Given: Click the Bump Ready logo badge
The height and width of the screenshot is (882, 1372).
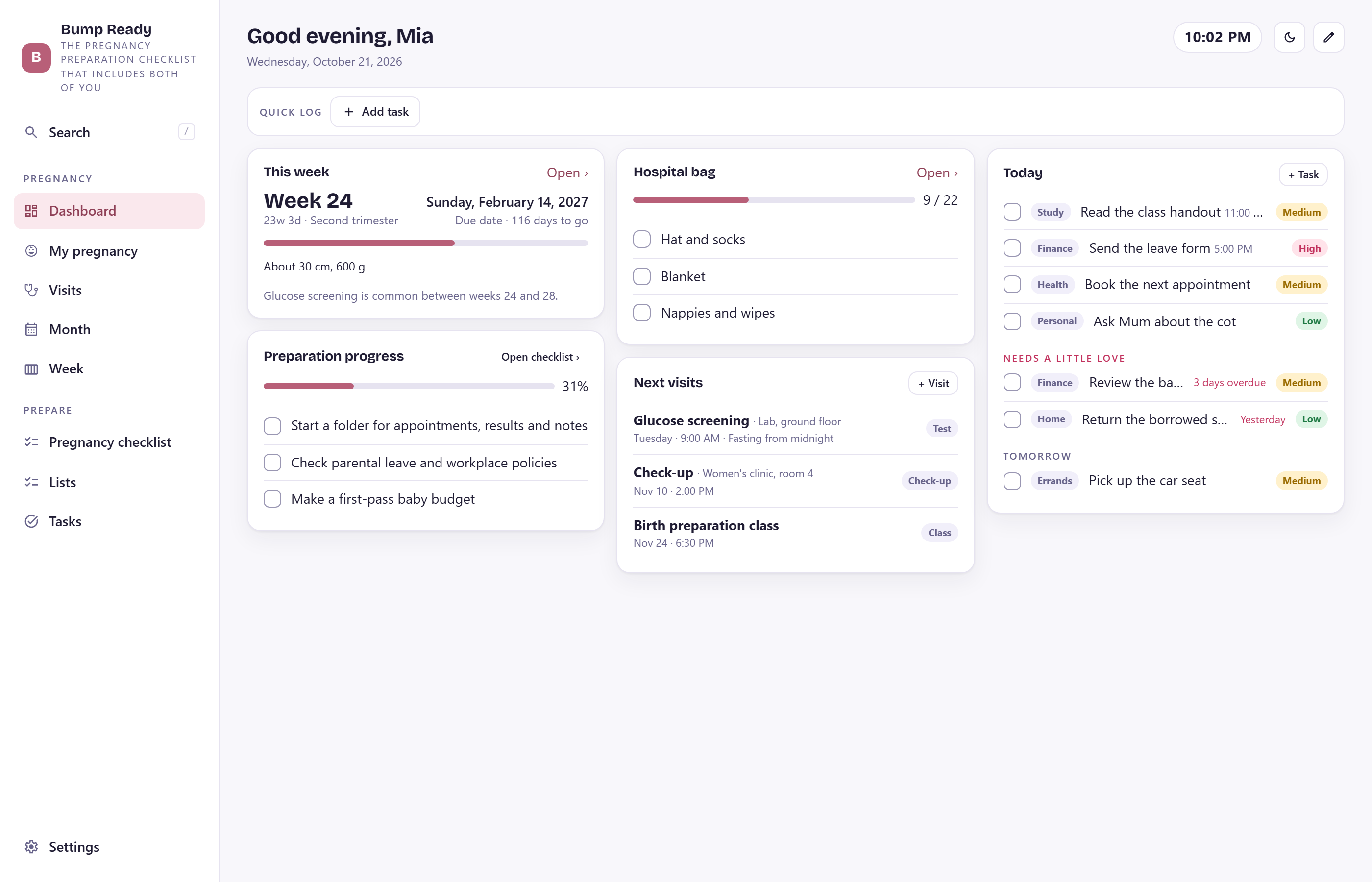Looking at the screenshot, I should pyautogui.click(x=36, y=57).
